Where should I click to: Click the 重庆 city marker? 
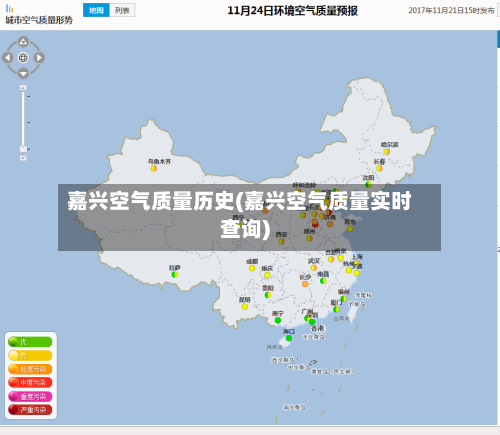tap(267, 275)
